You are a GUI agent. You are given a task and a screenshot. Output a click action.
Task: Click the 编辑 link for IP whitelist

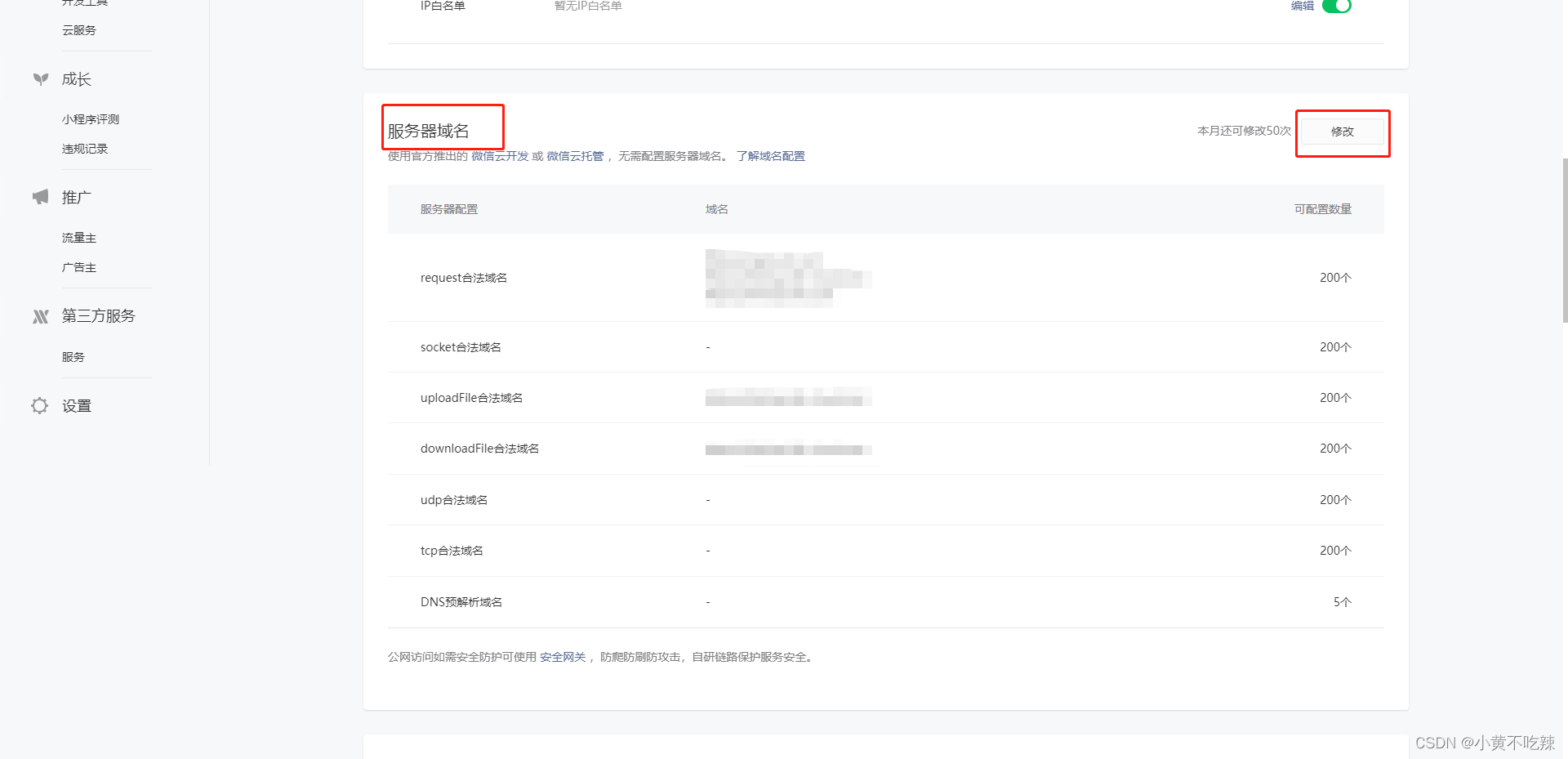click(x=1303, y=6)
